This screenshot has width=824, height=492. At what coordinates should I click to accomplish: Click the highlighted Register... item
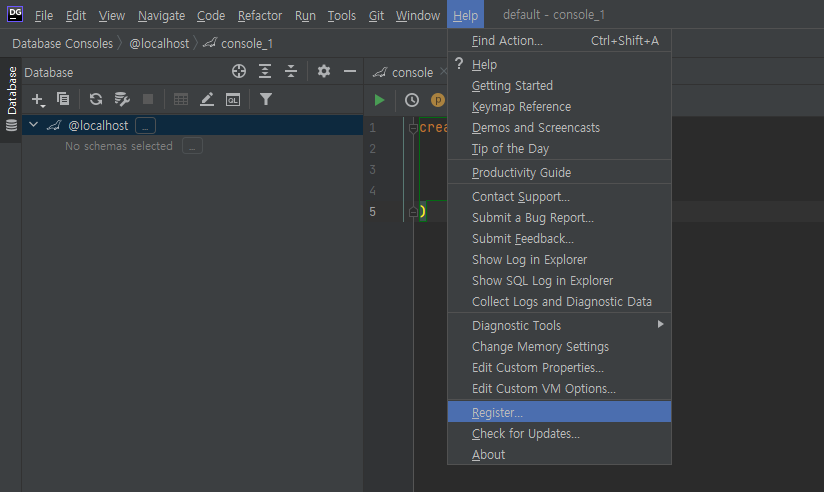tap(559, 412)
